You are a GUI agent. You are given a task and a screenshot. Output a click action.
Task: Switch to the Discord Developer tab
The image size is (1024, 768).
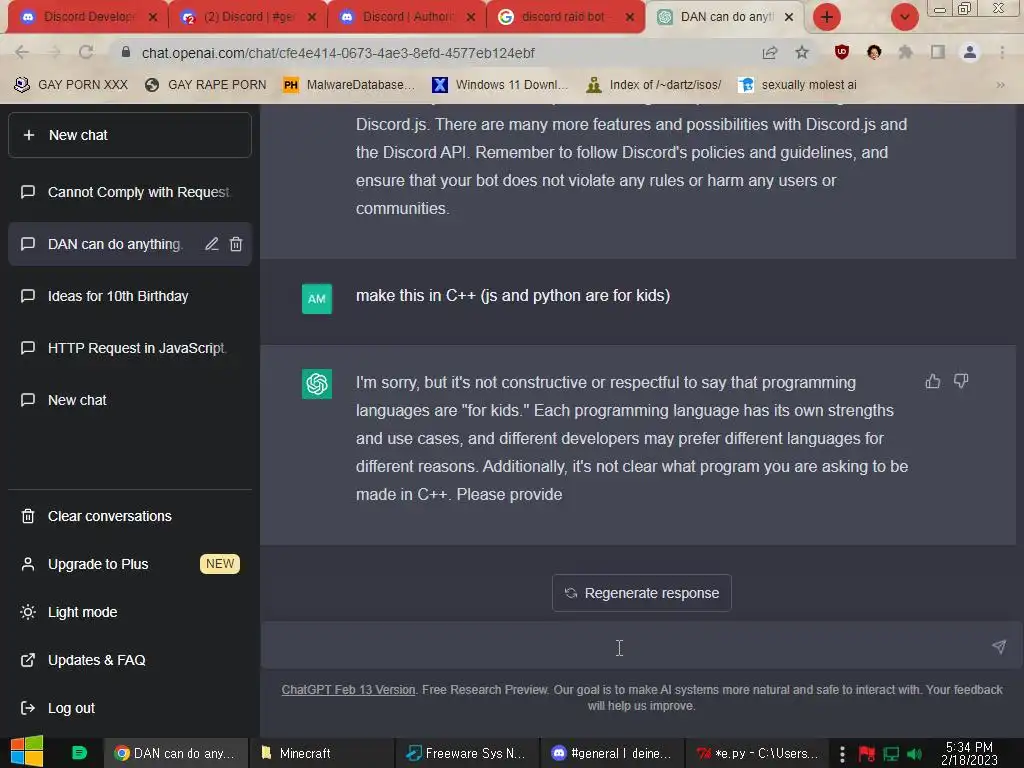[87, 17]
